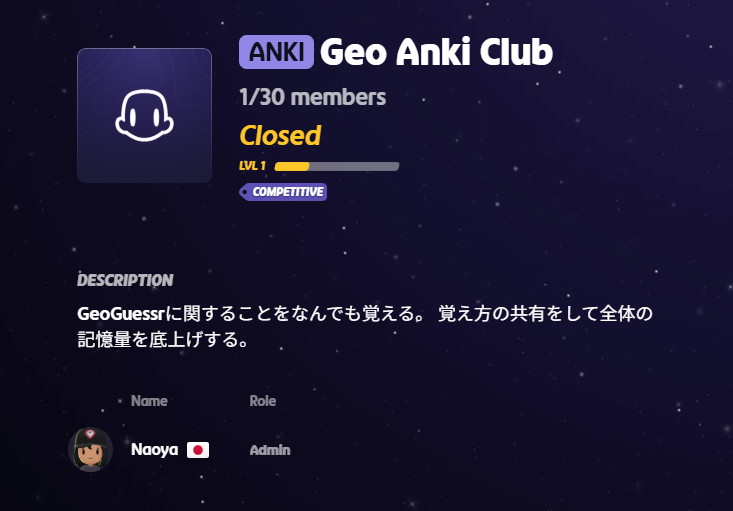This screenshot has width=733, height=511.
Task: Click the unfilled gray part of level bar
Action: coord(354,166)
